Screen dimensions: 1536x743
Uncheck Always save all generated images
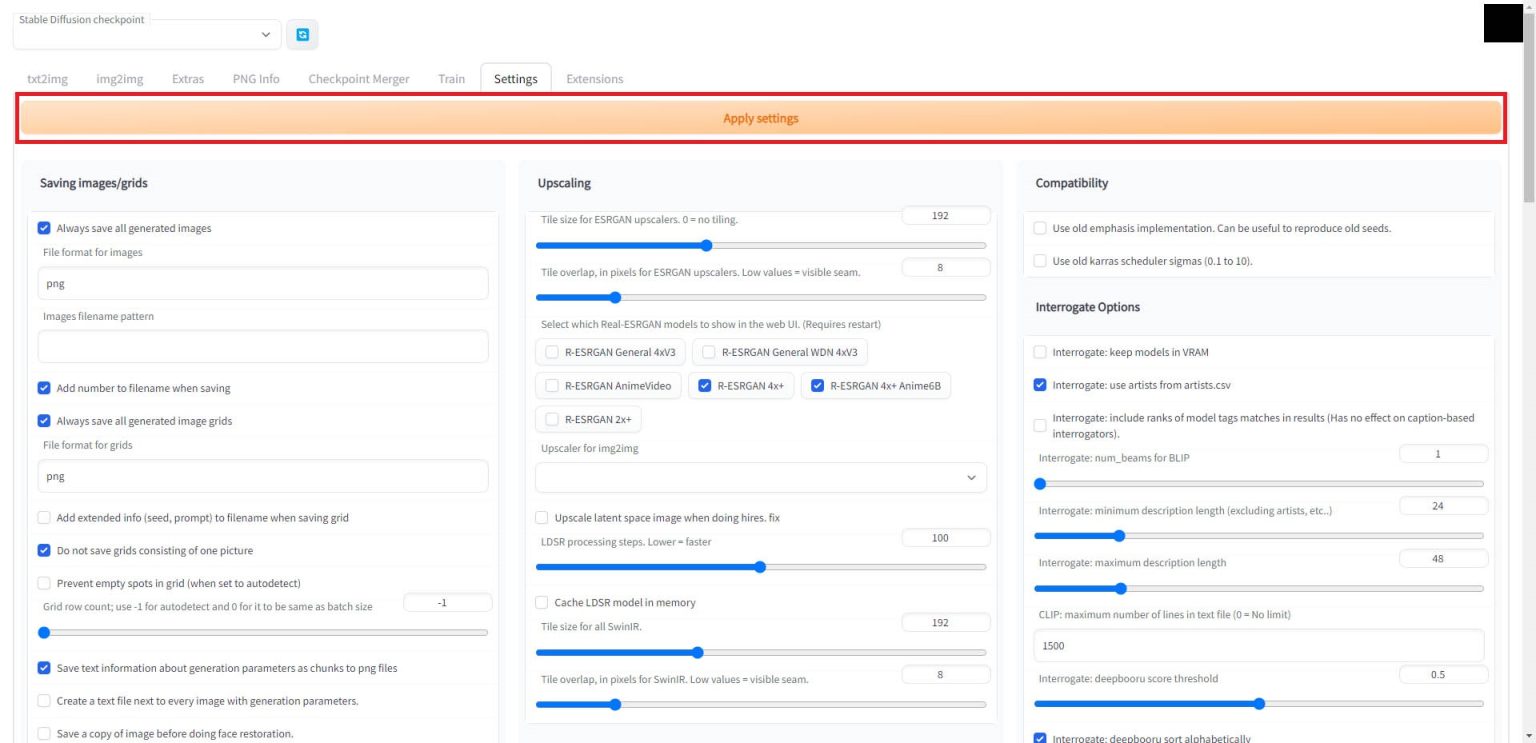[x=44, y=228]
